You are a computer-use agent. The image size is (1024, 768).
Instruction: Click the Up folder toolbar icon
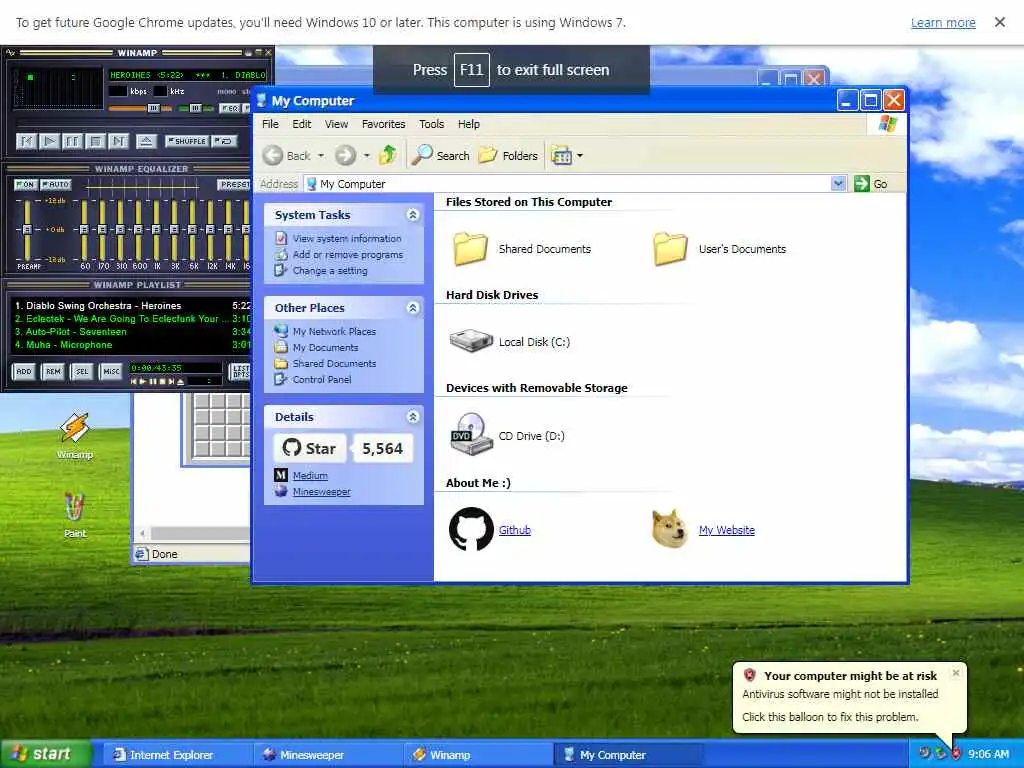pyautogui.click(x=388, y=155)
